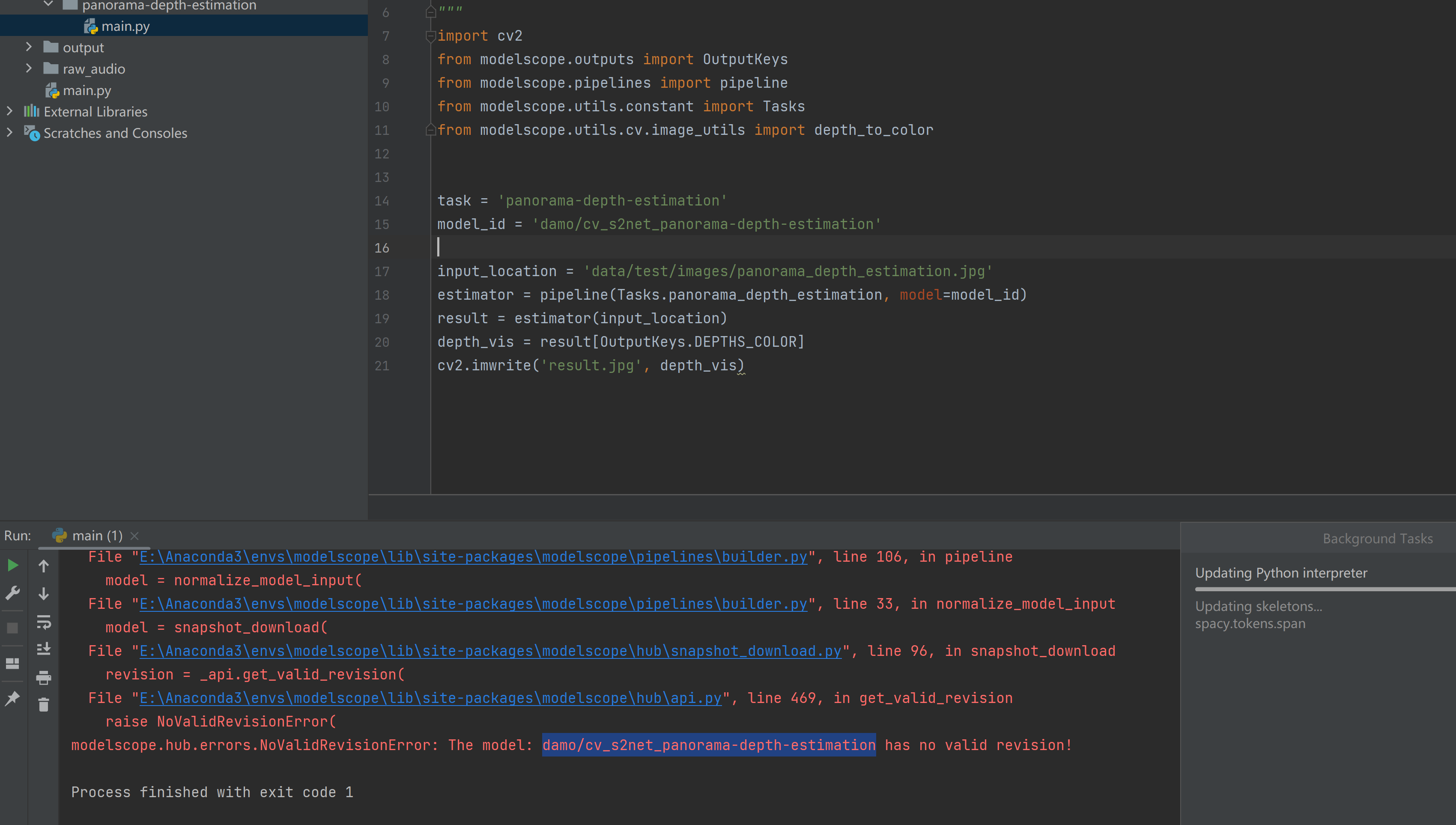Jump to previous stack trace frame
Screen dimensions: 1456x825
pyautogui.click(x=44, y=565)
